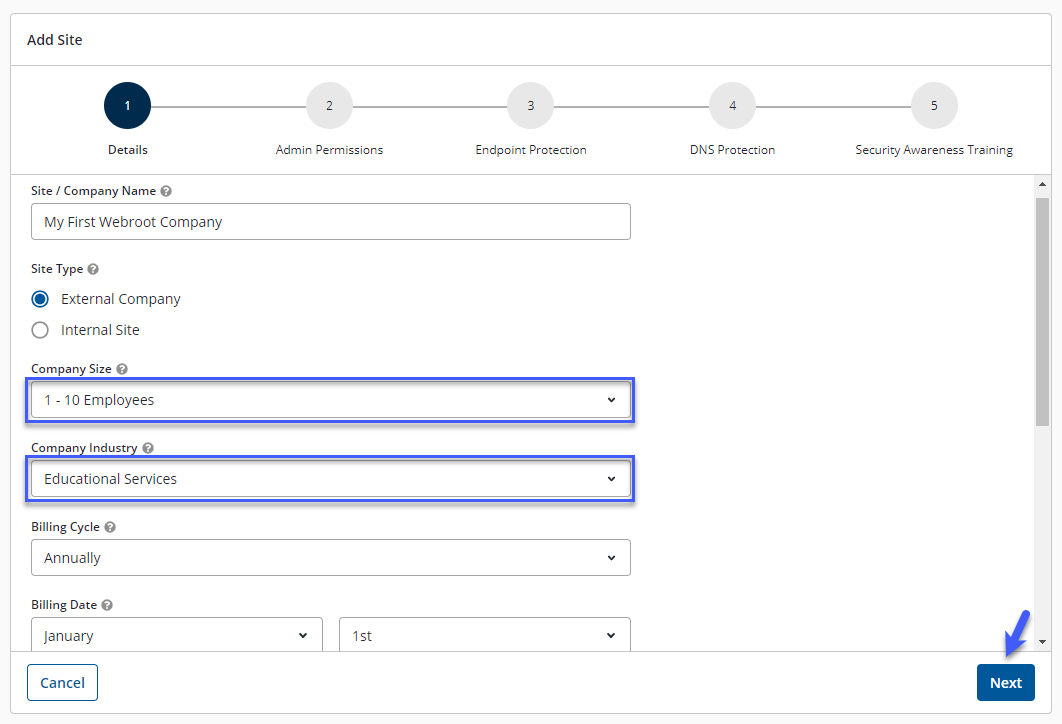
Task: Open the billing month dropdown showing January
Action: tap(177, 635)
